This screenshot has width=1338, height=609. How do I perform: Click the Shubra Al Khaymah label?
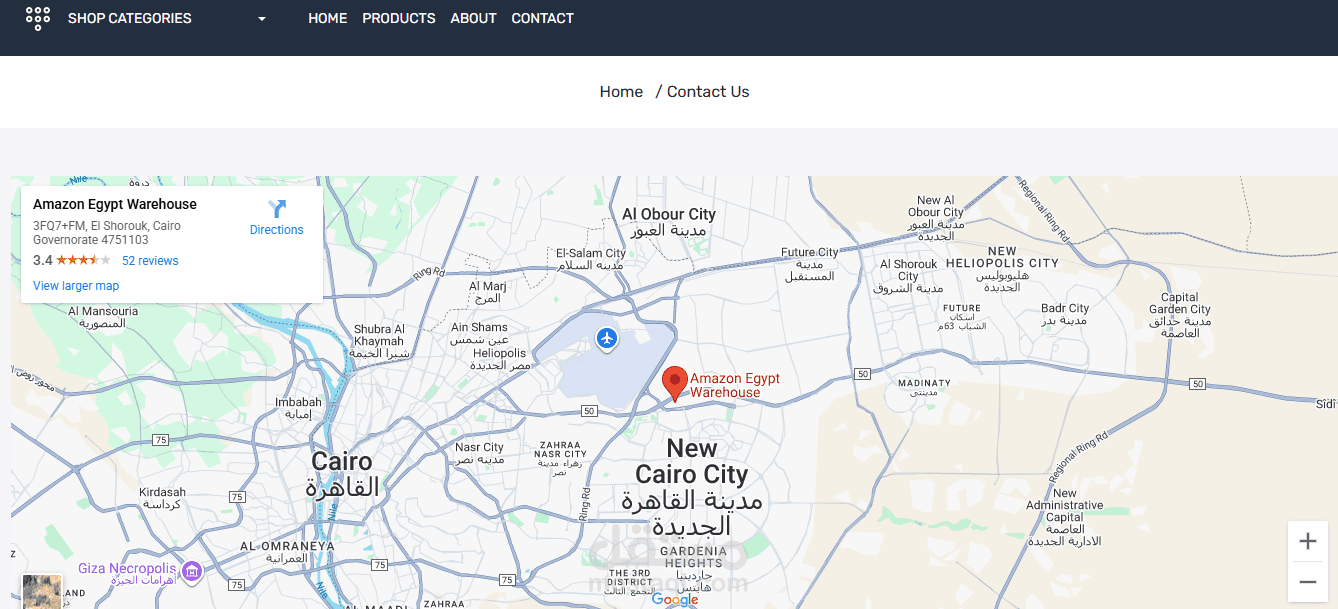point(379,341)
